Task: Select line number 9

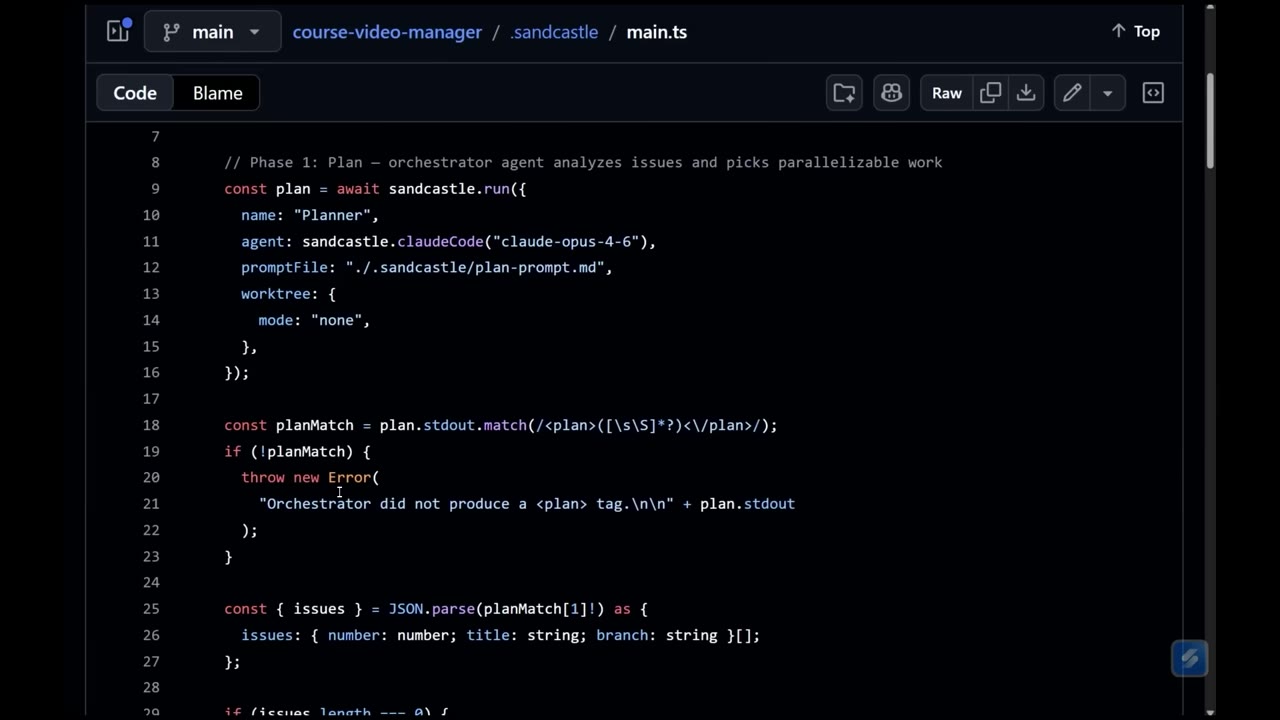Action: (x=155, y=189)
